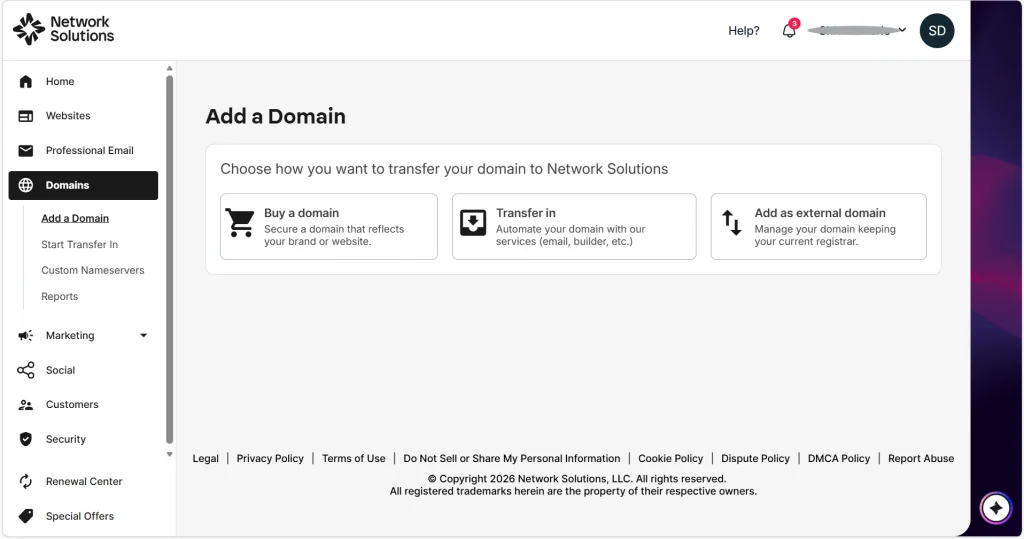Click the Special Offers tag icon
Viewport: 1024px width, 539px height.
coord(25,516)
